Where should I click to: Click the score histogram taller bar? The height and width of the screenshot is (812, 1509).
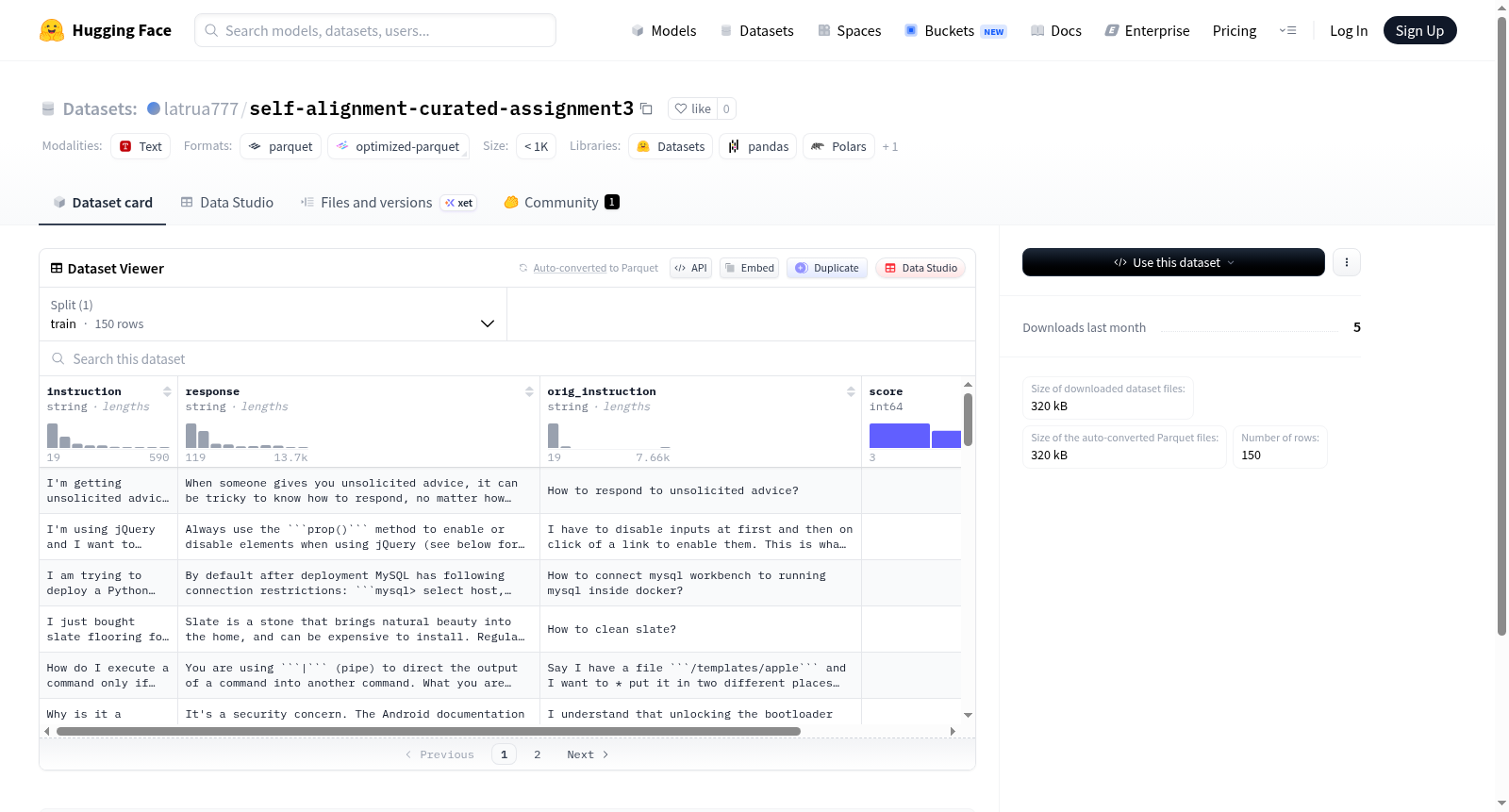point(899,436)
